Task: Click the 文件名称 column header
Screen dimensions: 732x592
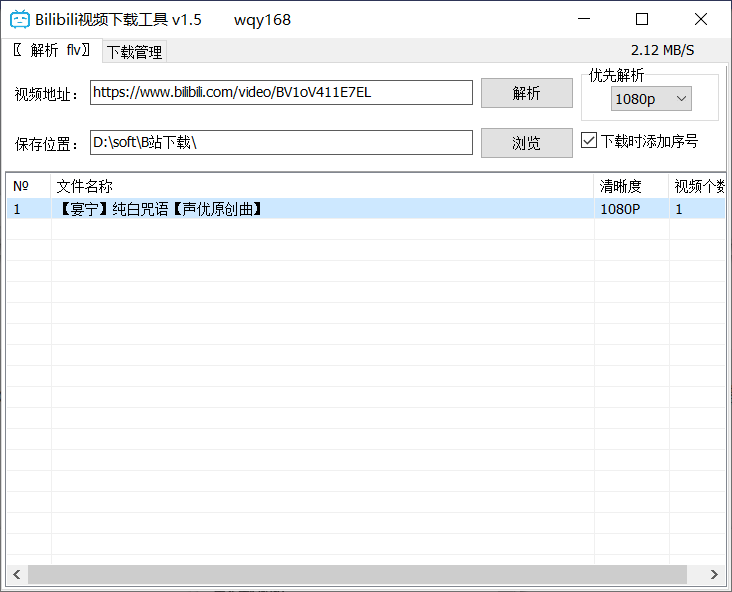Action: [322, 186]
